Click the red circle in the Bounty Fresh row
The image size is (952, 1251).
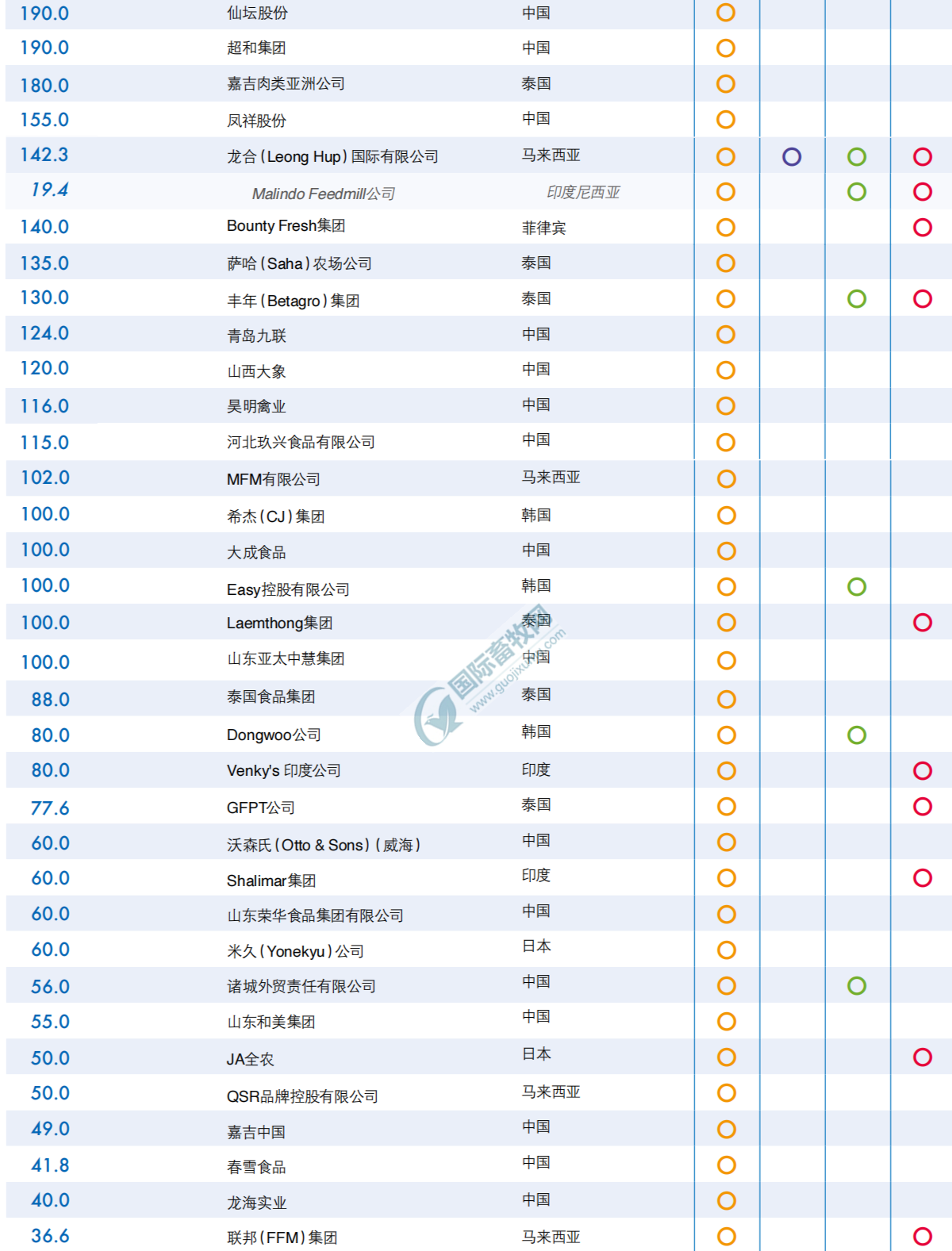click(x=922, y=228)
